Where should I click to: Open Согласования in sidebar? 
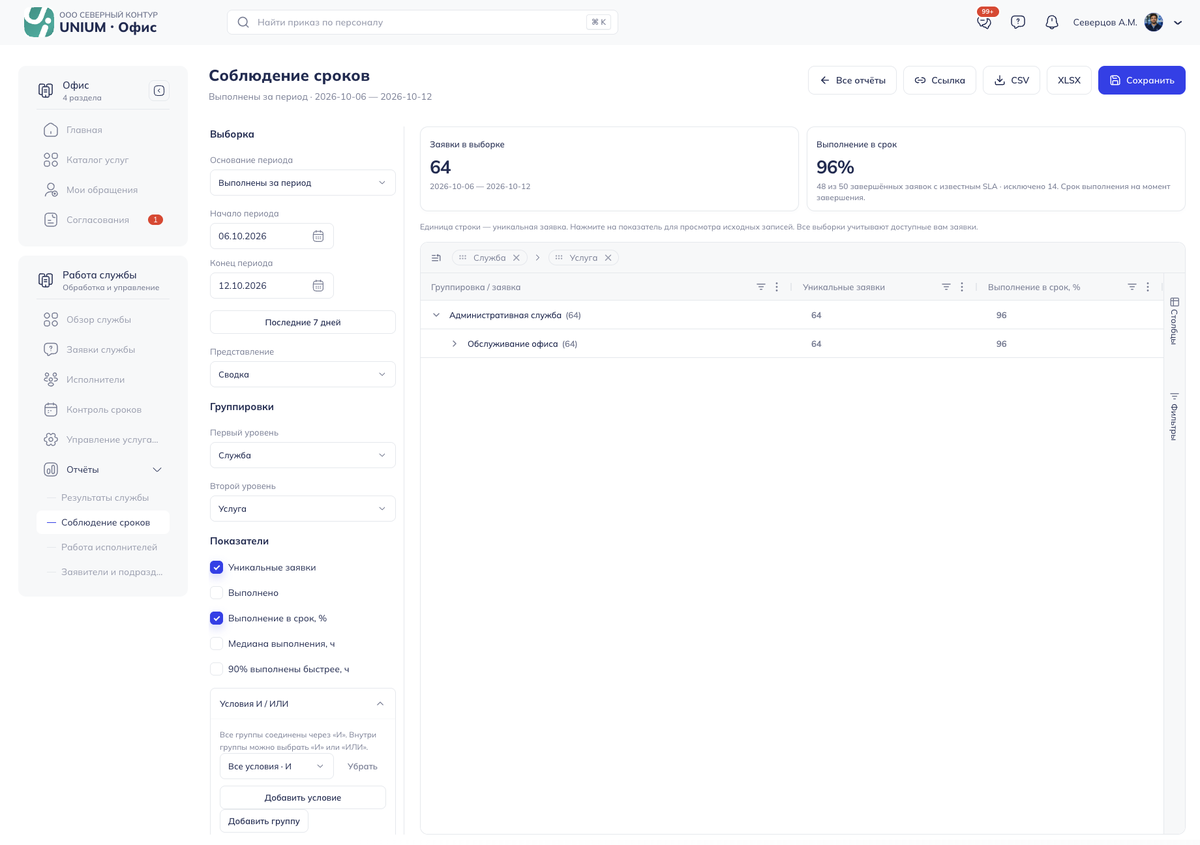tap(103, 220)
